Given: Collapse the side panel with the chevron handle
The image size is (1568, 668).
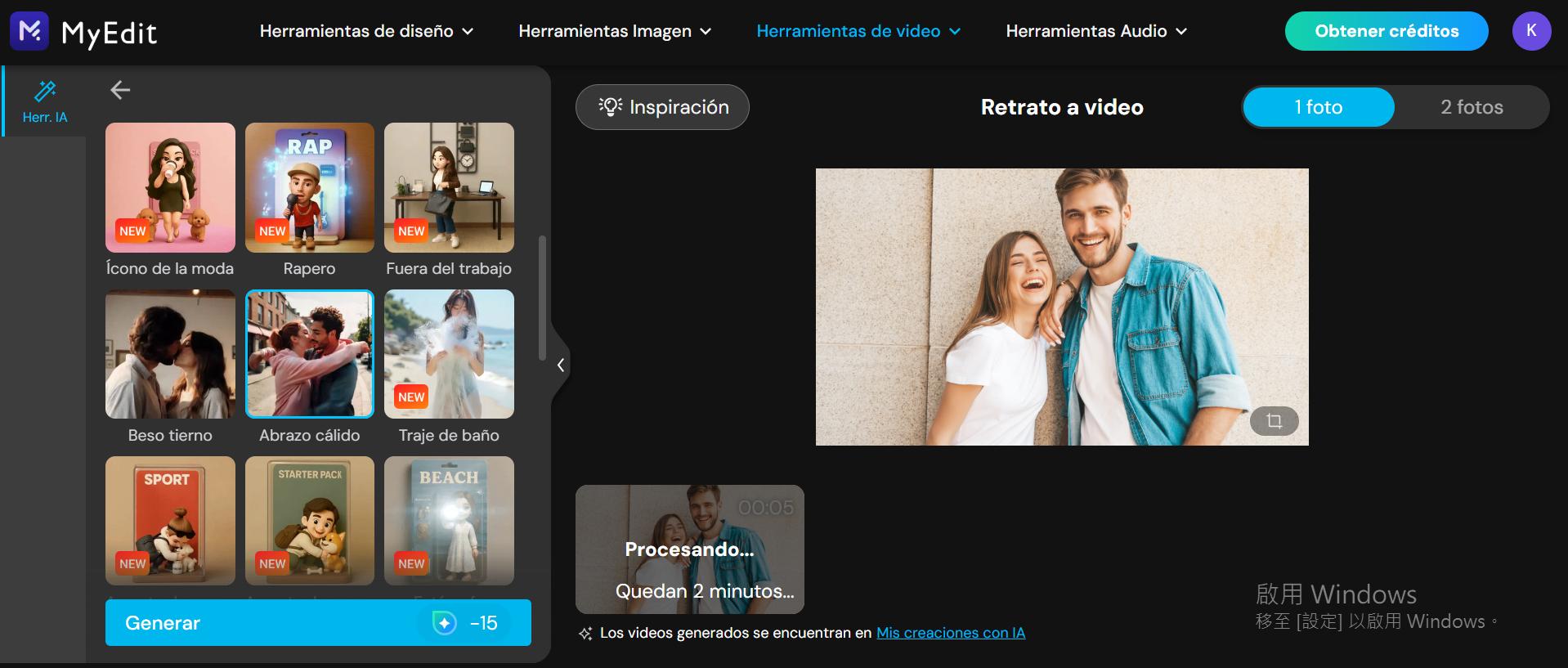Looking at the screenshot, I should coord(560,365).
